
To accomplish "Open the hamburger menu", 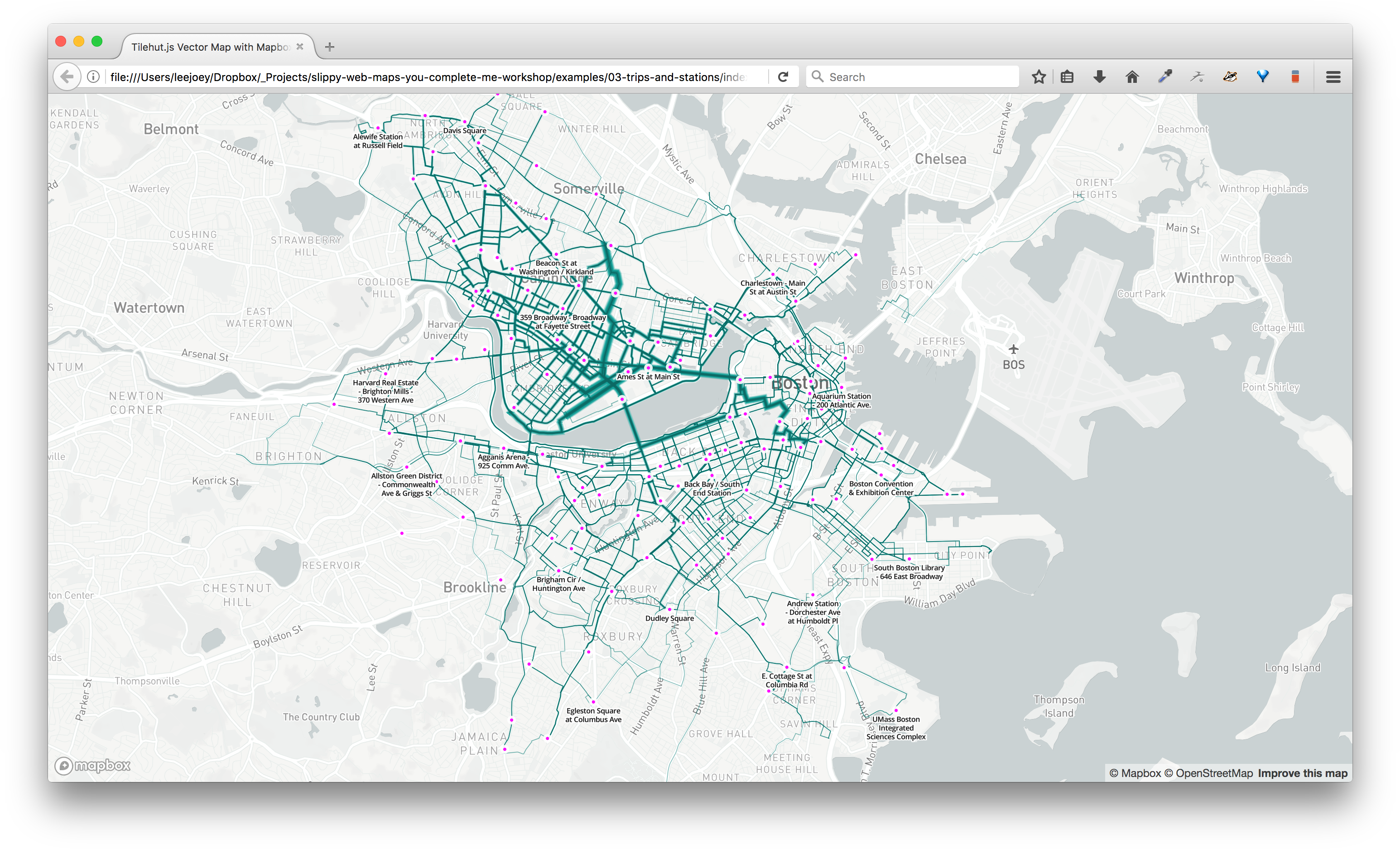I will (x=1333, y=77).
